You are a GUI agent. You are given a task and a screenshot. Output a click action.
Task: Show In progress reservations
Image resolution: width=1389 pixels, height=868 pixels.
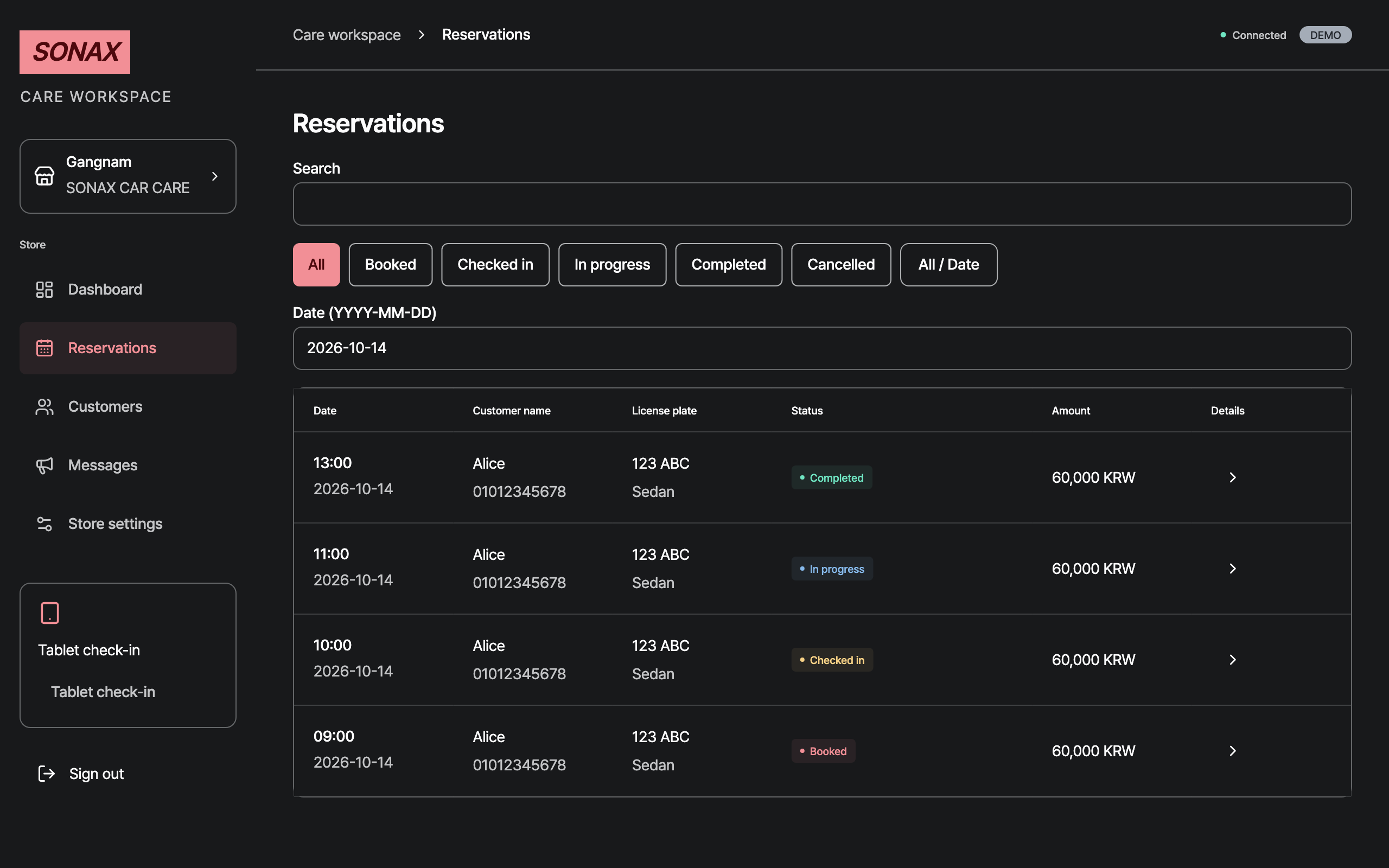[x=612, y=265]
